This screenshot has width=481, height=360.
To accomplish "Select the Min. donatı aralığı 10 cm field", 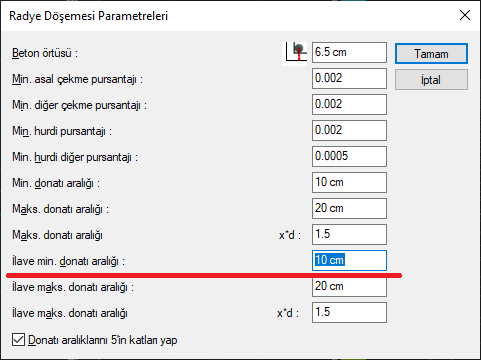I will [349, 182].
